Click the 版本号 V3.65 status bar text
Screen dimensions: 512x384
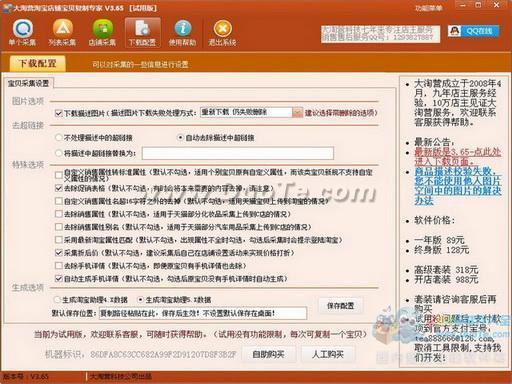click(26, 377)
